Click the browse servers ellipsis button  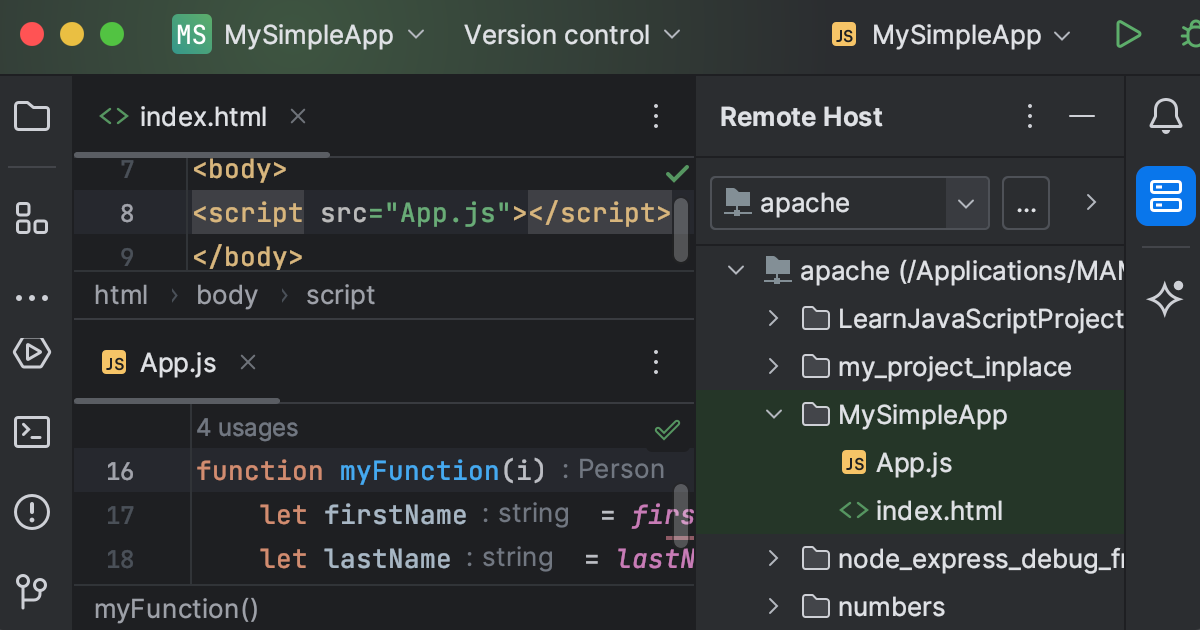(x=1026, y=202)
